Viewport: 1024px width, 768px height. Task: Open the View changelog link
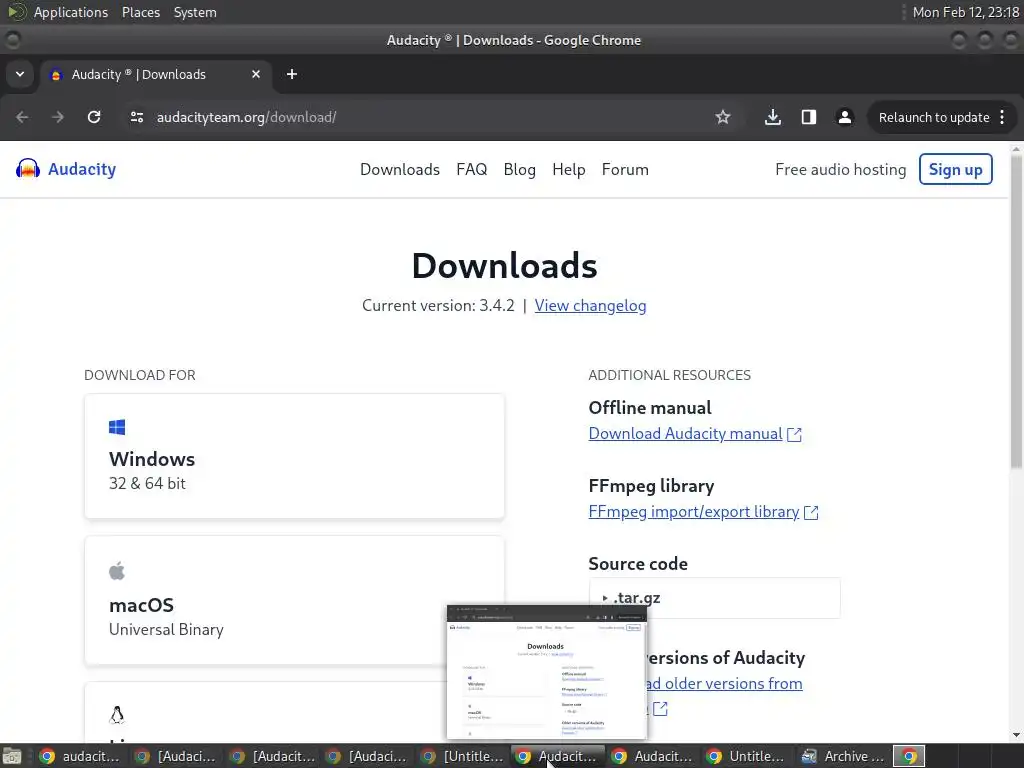tap(590, 305)
